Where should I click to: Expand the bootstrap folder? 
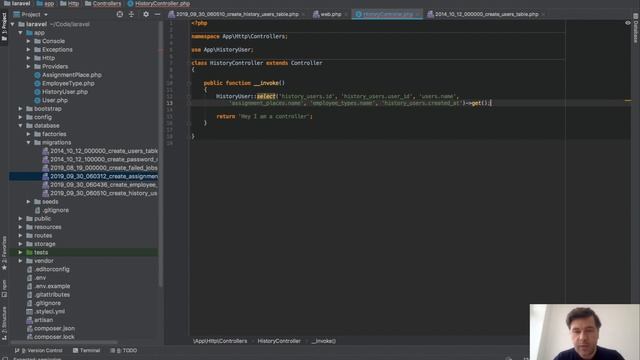click(20, 109)
